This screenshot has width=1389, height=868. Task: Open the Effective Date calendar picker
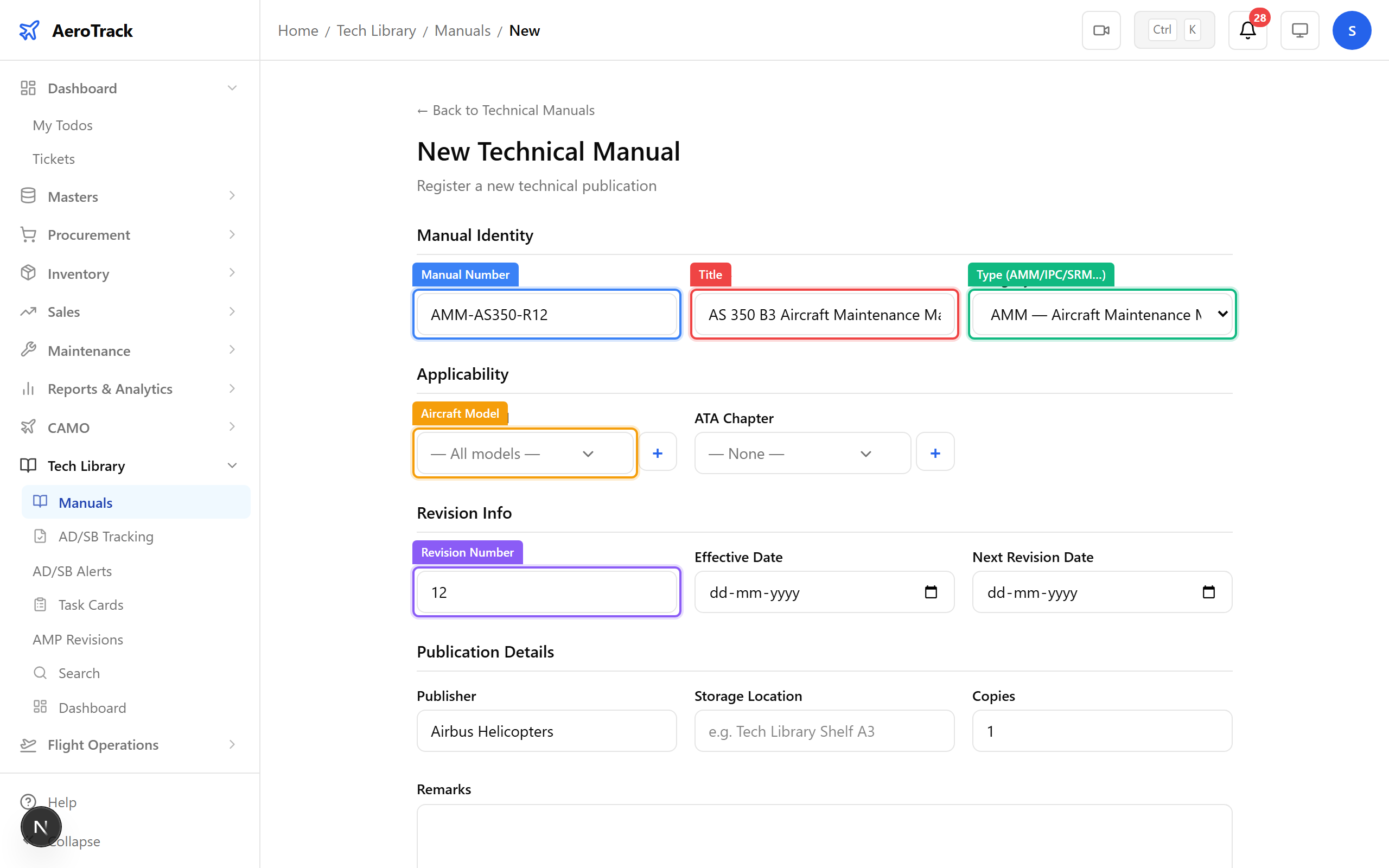[931, 592]
